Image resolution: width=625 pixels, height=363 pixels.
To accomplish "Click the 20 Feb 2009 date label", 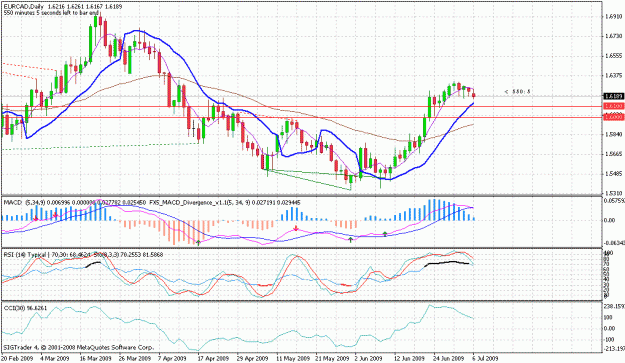I will [18, 358].
